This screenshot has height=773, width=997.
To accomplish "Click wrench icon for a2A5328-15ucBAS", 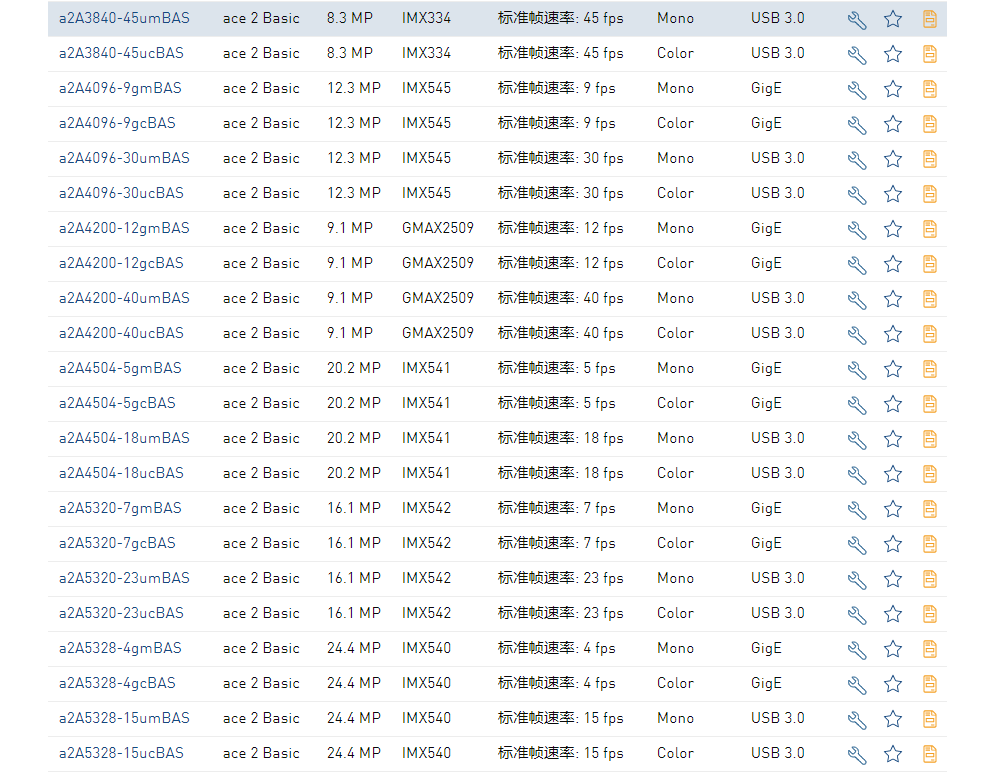I will tap(856, 754).
